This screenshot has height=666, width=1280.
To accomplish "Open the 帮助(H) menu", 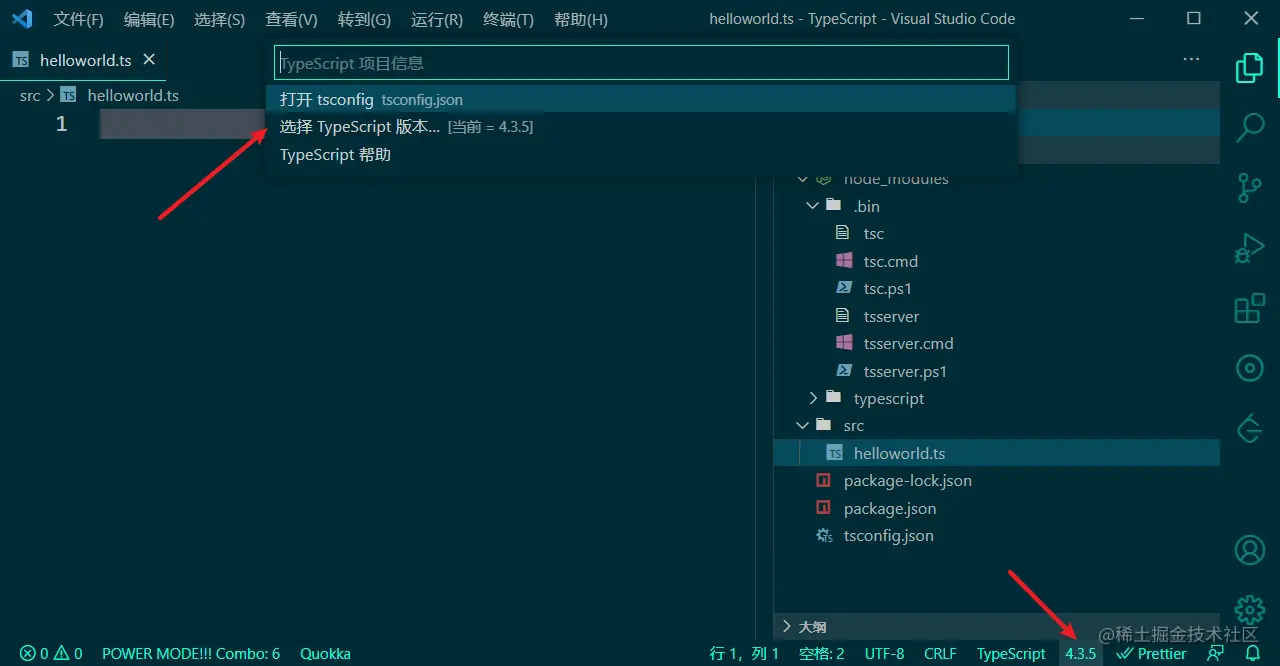I will tap(580, 19).
